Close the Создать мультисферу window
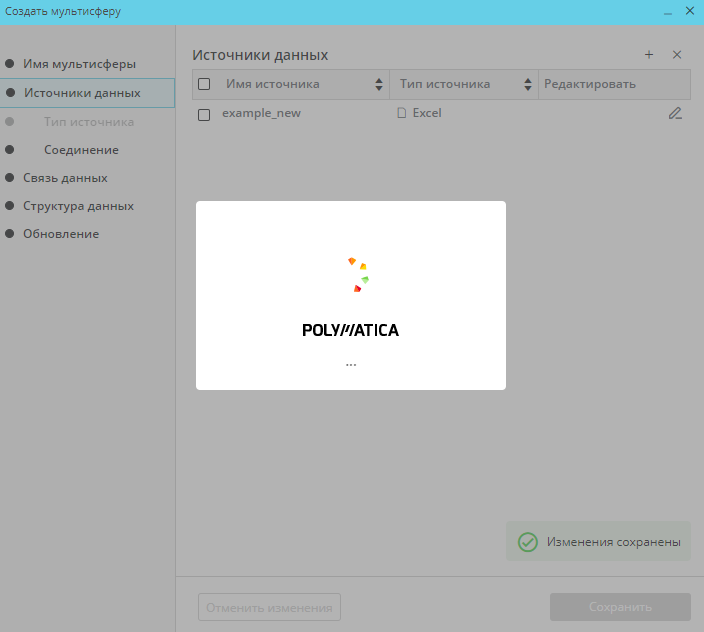Viewport: 704px width, 632px height. pos(690,11)
